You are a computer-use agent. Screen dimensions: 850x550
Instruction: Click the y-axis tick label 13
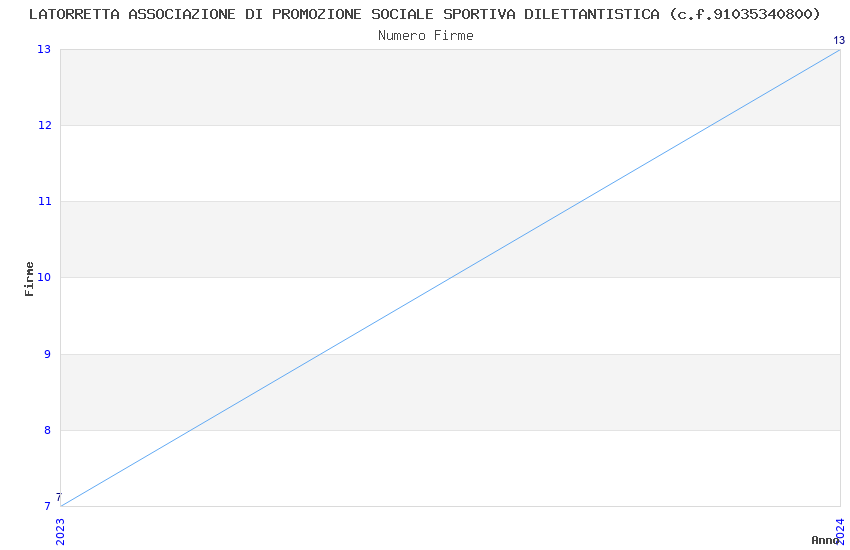point(44,49)
